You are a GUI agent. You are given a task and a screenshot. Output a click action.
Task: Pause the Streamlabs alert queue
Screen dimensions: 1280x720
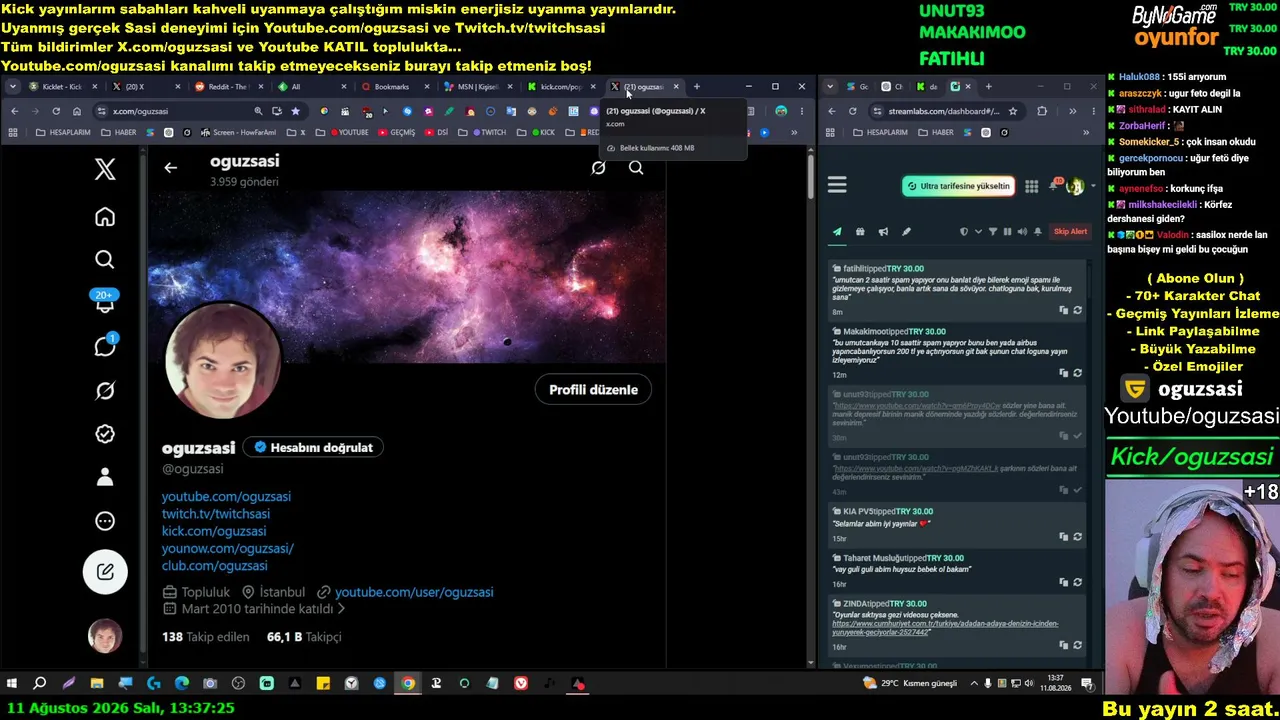[x=1007, y=232]
